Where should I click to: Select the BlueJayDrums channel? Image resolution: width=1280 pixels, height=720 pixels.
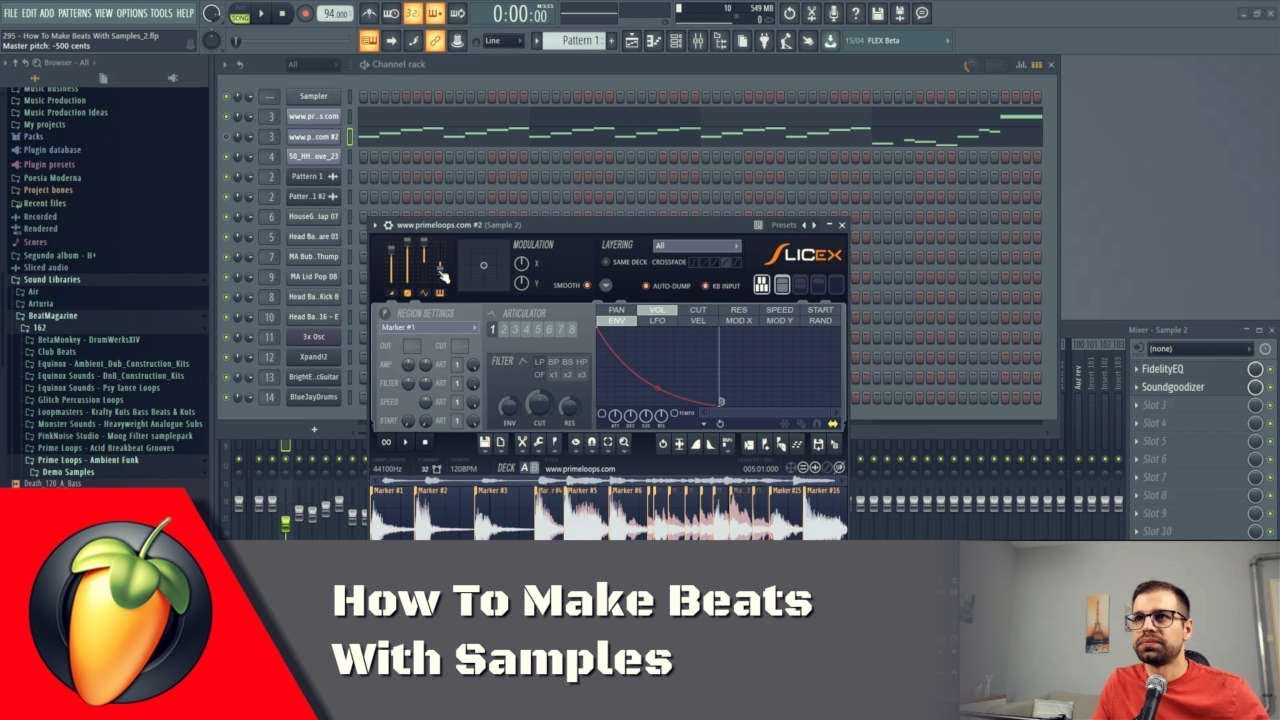(x=313, y=397)
